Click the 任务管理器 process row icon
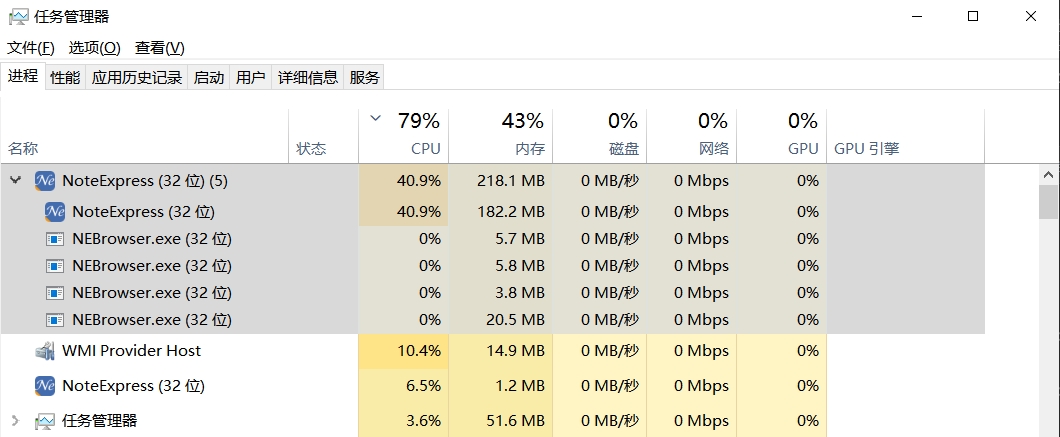This screenshot has width=1060, height=437. pos(45,421)
